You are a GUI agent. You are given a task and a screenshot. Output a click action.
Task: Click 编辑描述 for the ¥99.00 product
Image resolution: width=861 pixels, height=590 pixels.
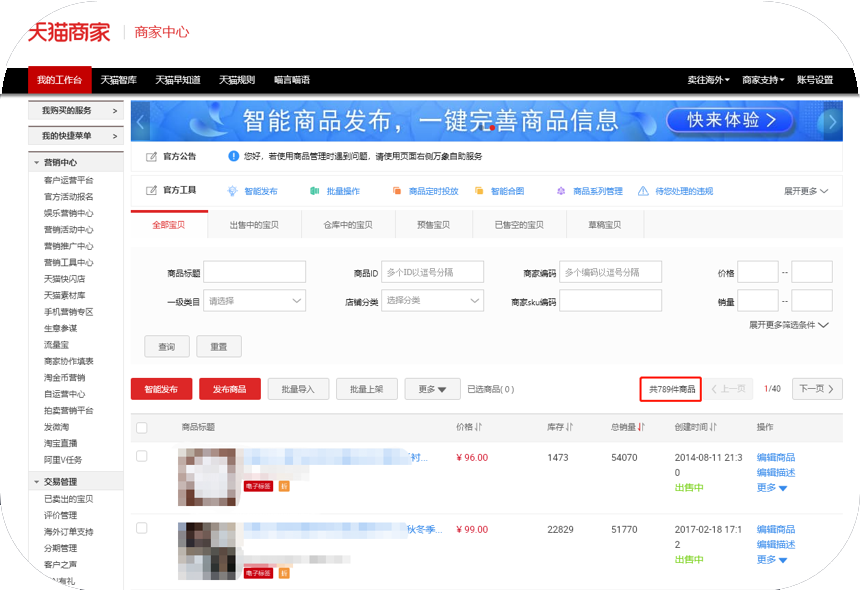pos(776,544)
